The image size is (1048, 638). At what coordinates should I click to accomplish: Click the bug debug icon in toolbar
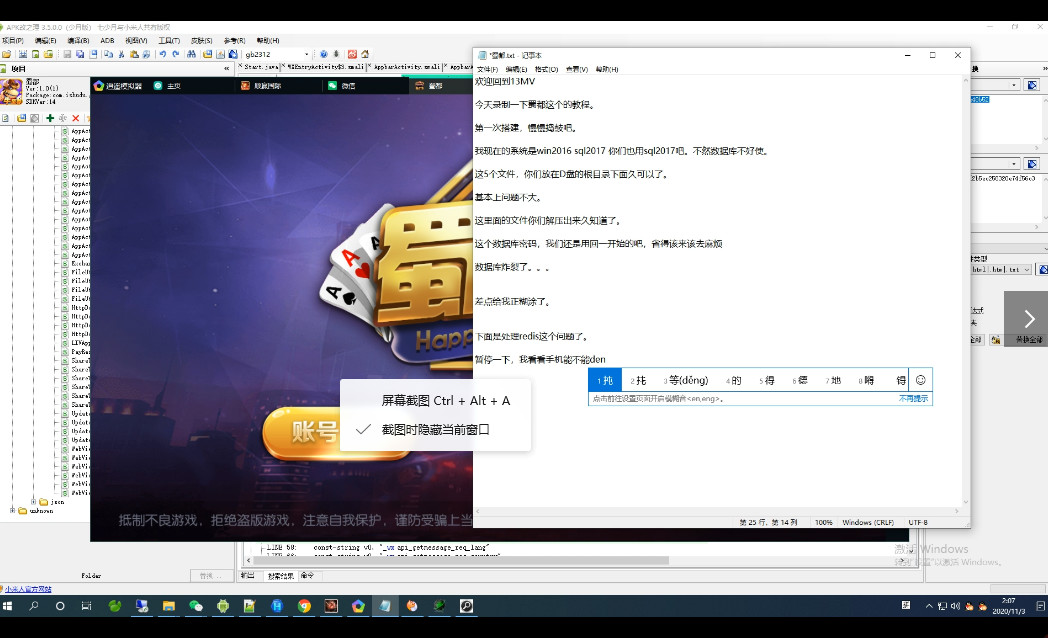[336, 54]
